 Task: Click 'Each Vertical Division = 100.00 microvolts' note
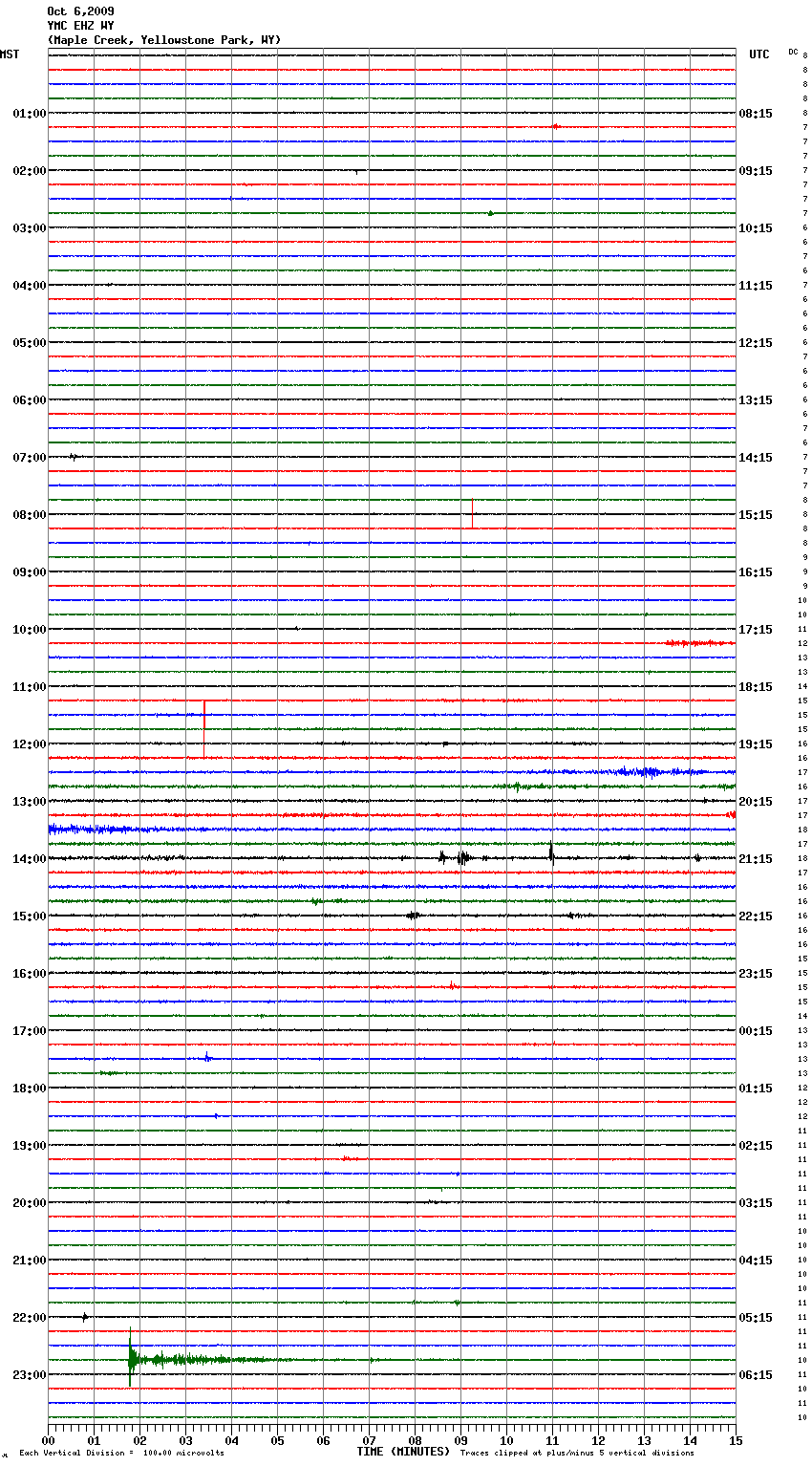(121, 1454)
